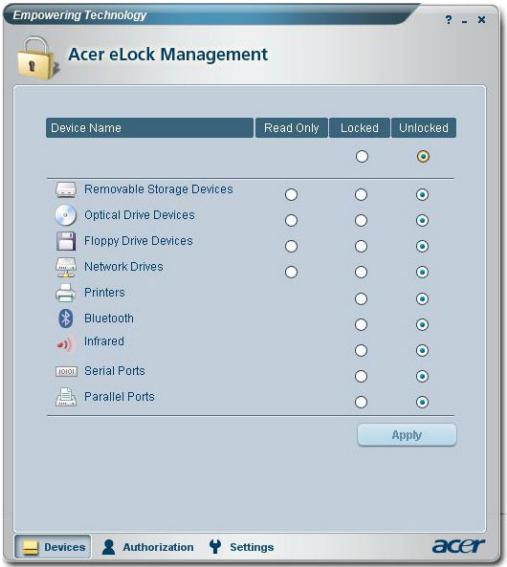Click the Acer logo
The height and width of the screenshot is (567, 507).
pyautogui.click(x=458, y=546)
